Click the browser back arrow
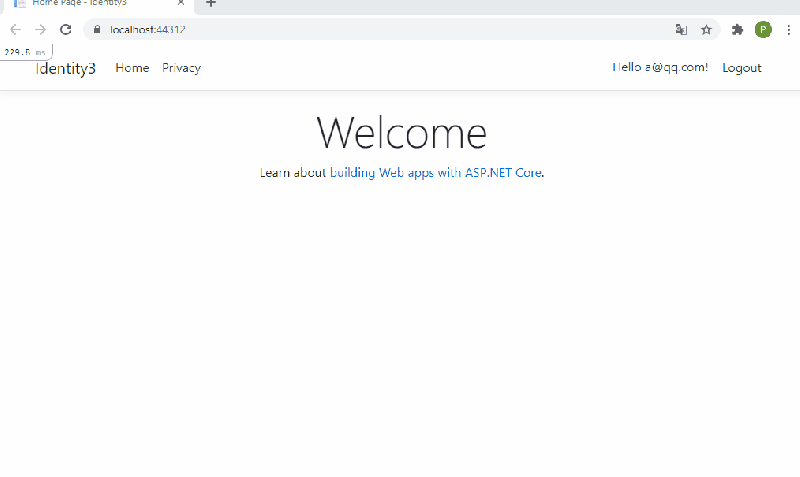Viewport: 800px width, 477px height. click(x=15, y=30)
